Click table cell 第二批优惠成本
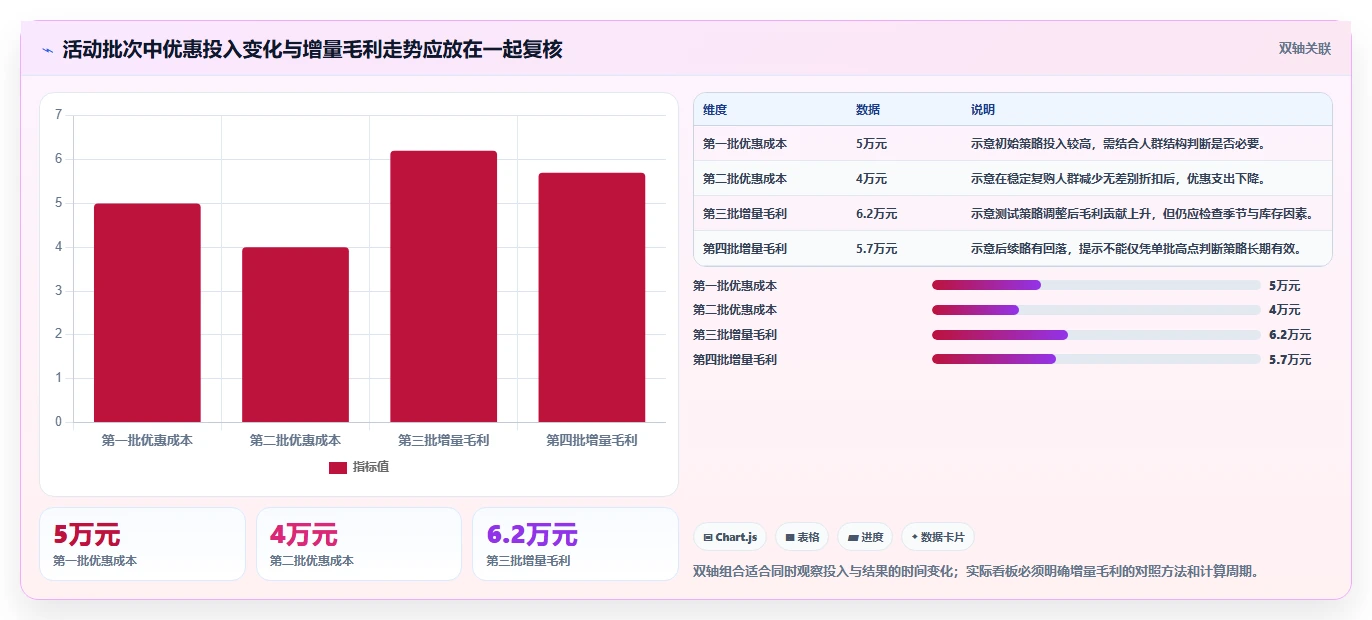This screenshot has width=1372, height=620. coord(745,179)
